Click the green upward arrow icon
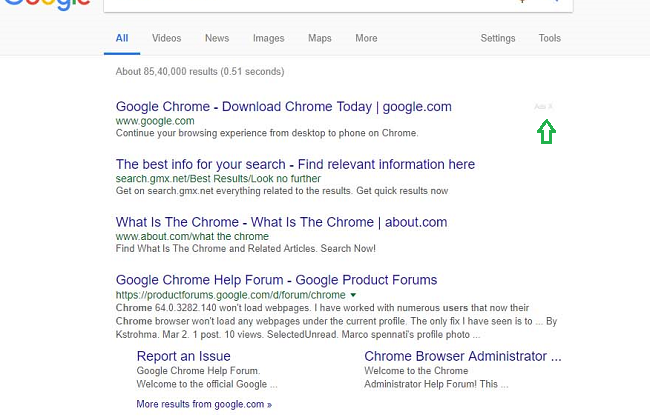 tap(546, 132)
